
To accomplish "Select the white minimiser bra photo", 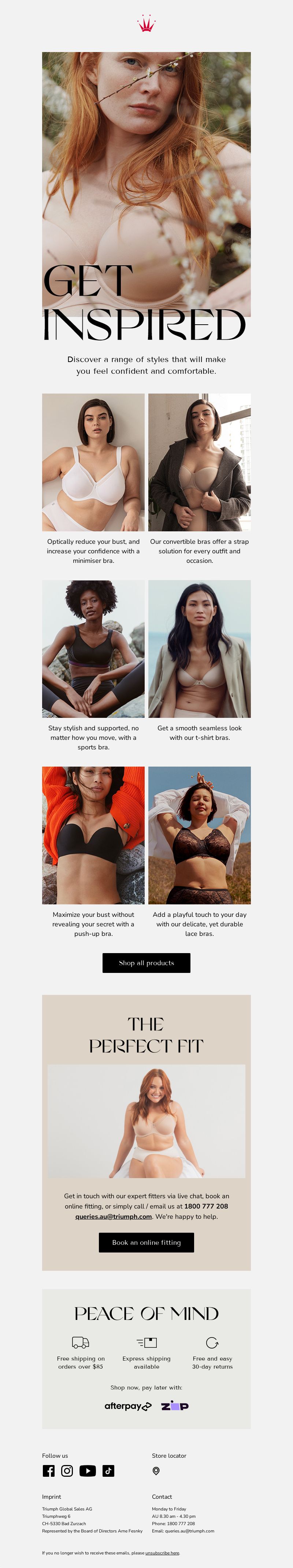I will pyautogui.click(x=94, y=462).
